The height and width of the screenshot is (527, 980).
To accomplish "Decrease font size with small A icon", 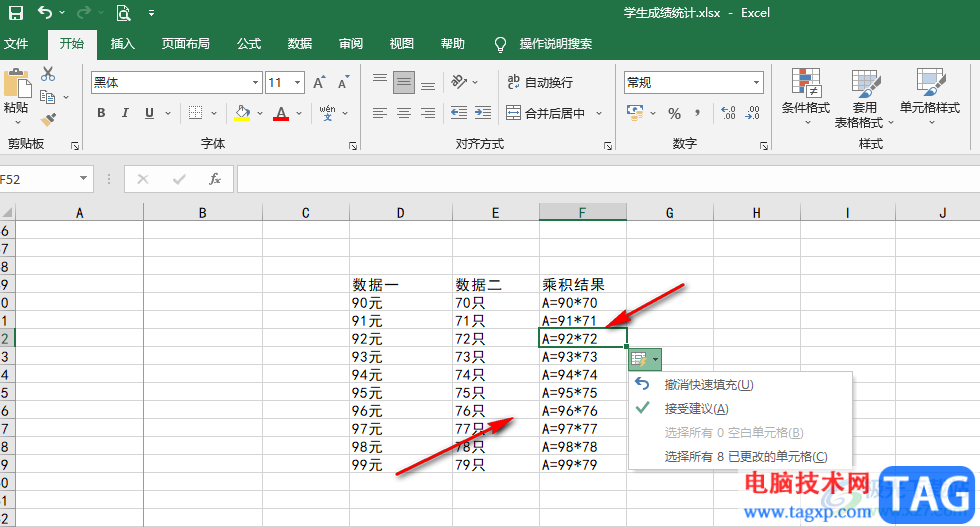I will [343, 83].
